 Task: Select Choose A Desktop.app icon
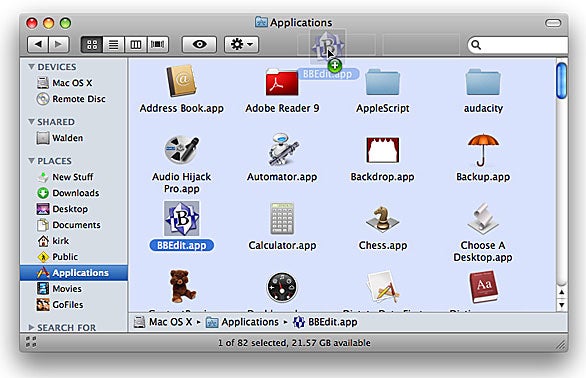483,219
